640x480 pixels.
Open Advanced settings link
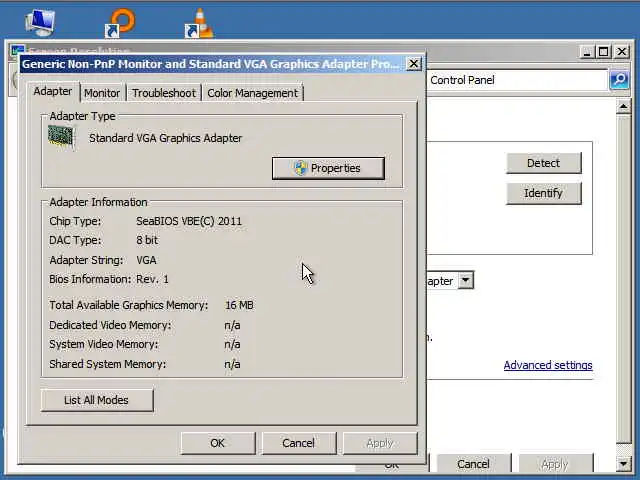click(x=548, y=365)
